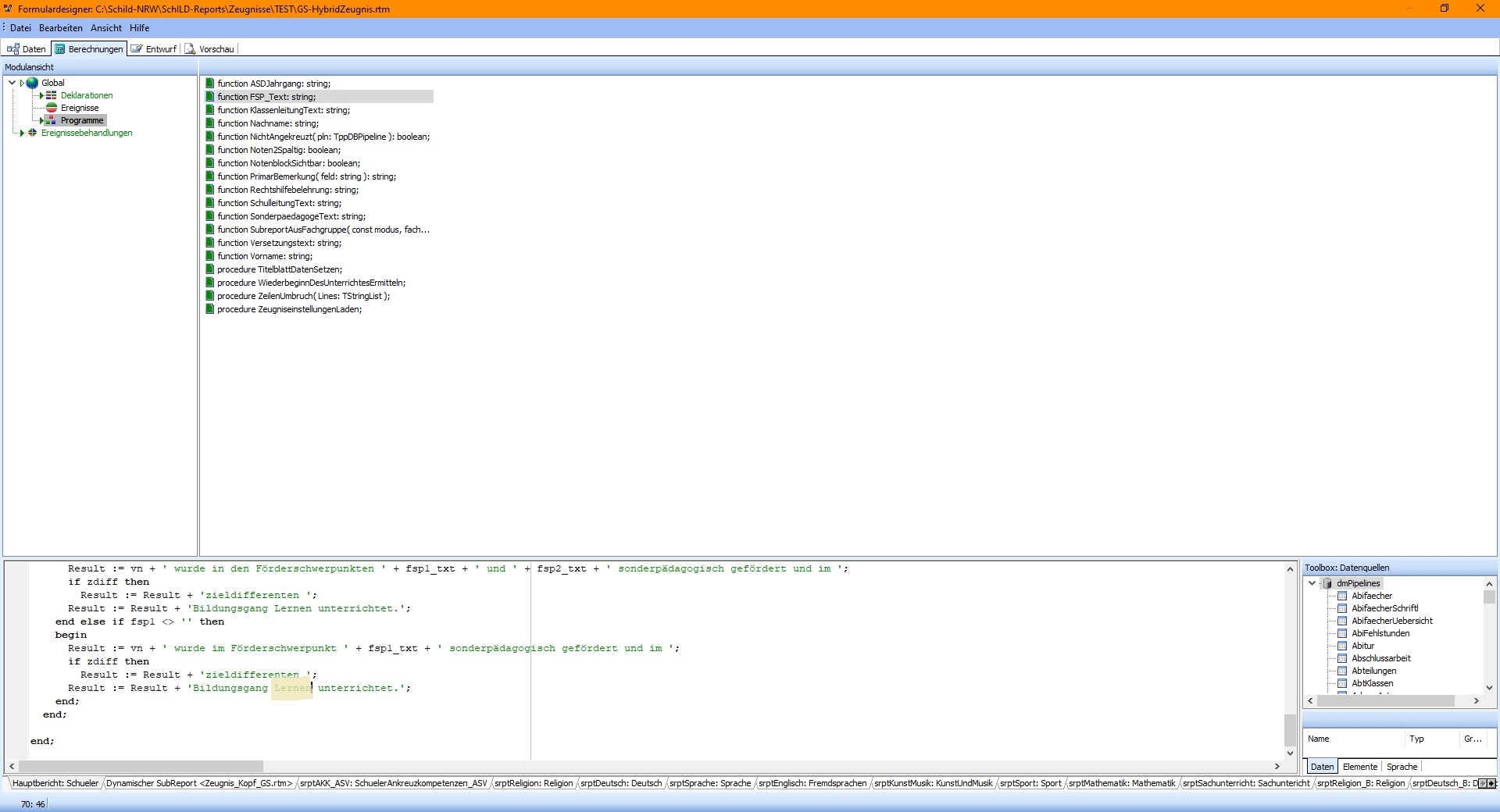Collapse the Global tree node chevron
Screen dimensions: 1500x812
point(12,83)
